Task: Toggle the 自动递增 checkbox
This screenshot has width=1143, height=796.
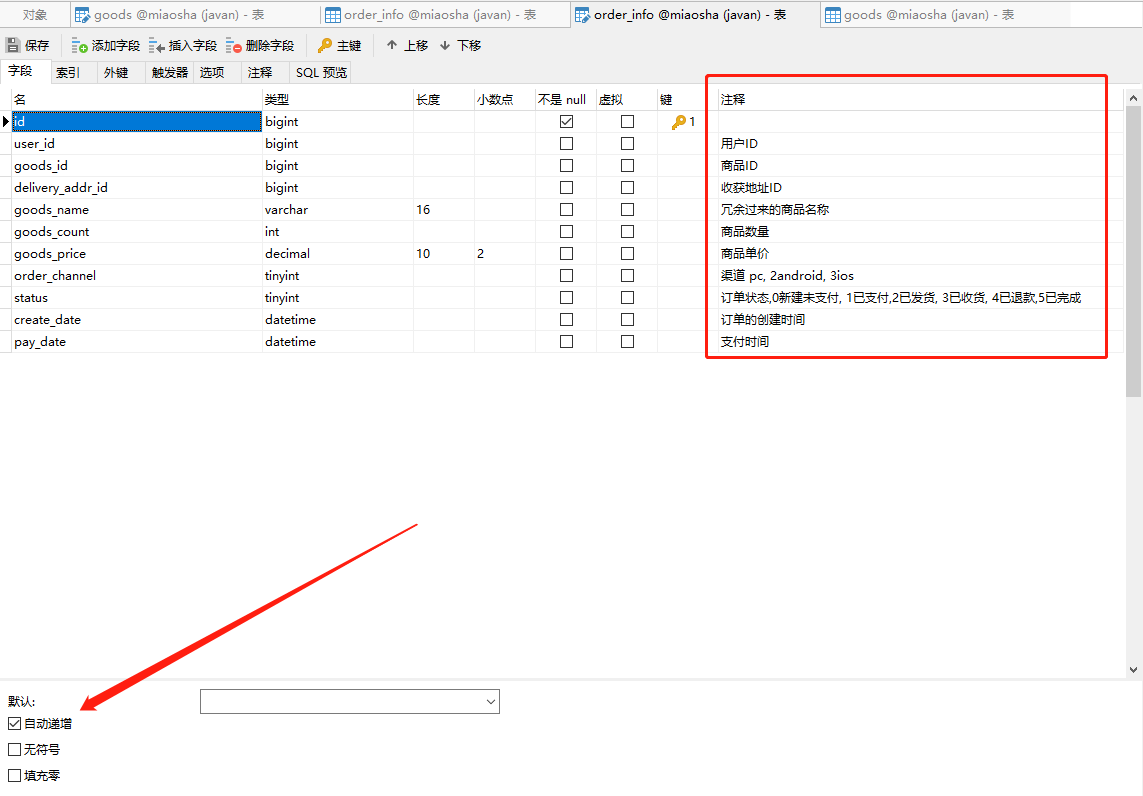Action: point(15,724)
